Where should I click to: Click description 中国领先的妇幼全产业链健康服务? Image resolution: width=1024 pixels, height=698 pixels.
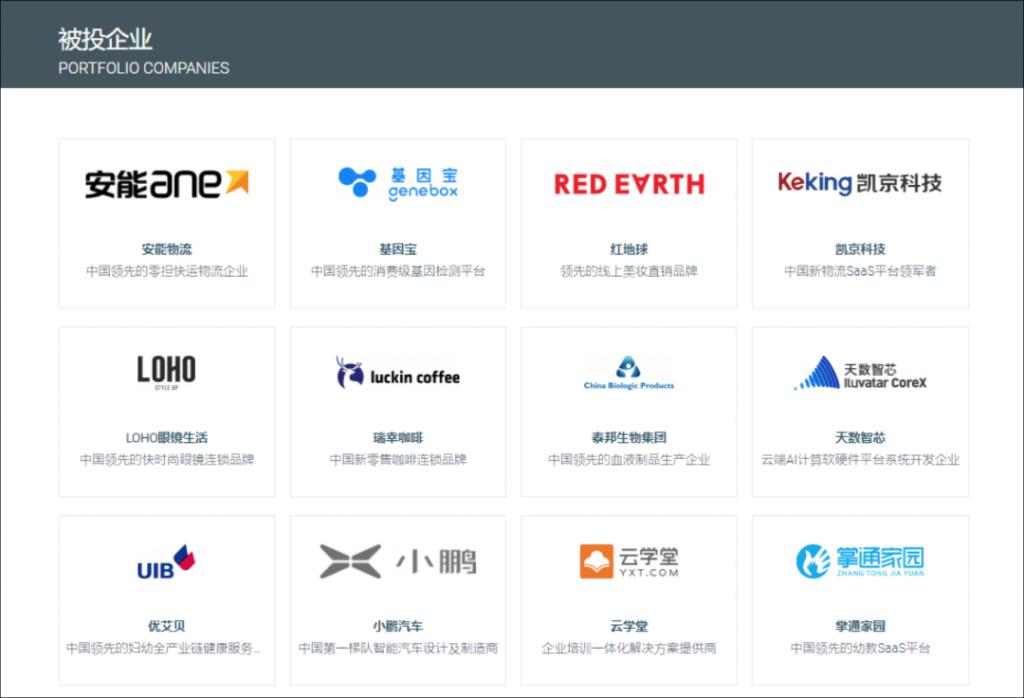click(163, 648)
